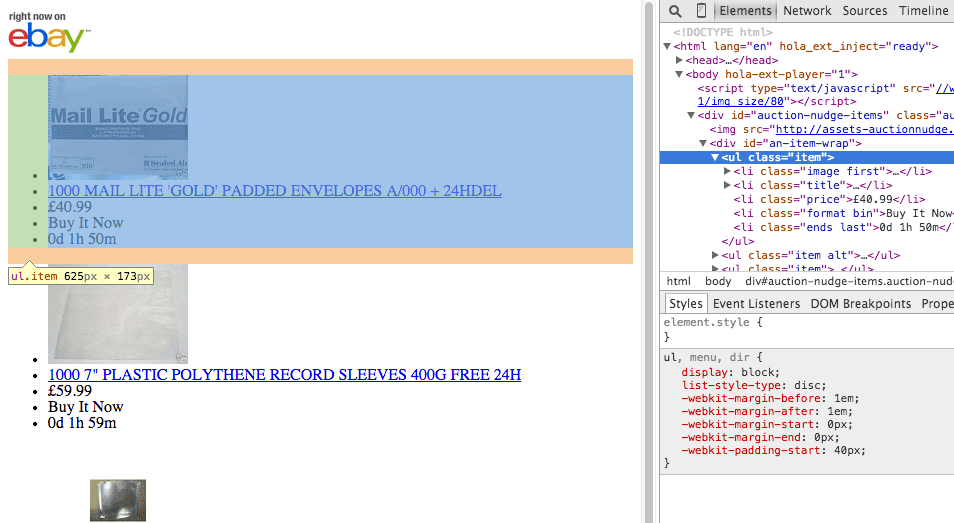This screenshot has width=954, height=523.
Task: Expand the head element node
Action: (x=679, y=60)
